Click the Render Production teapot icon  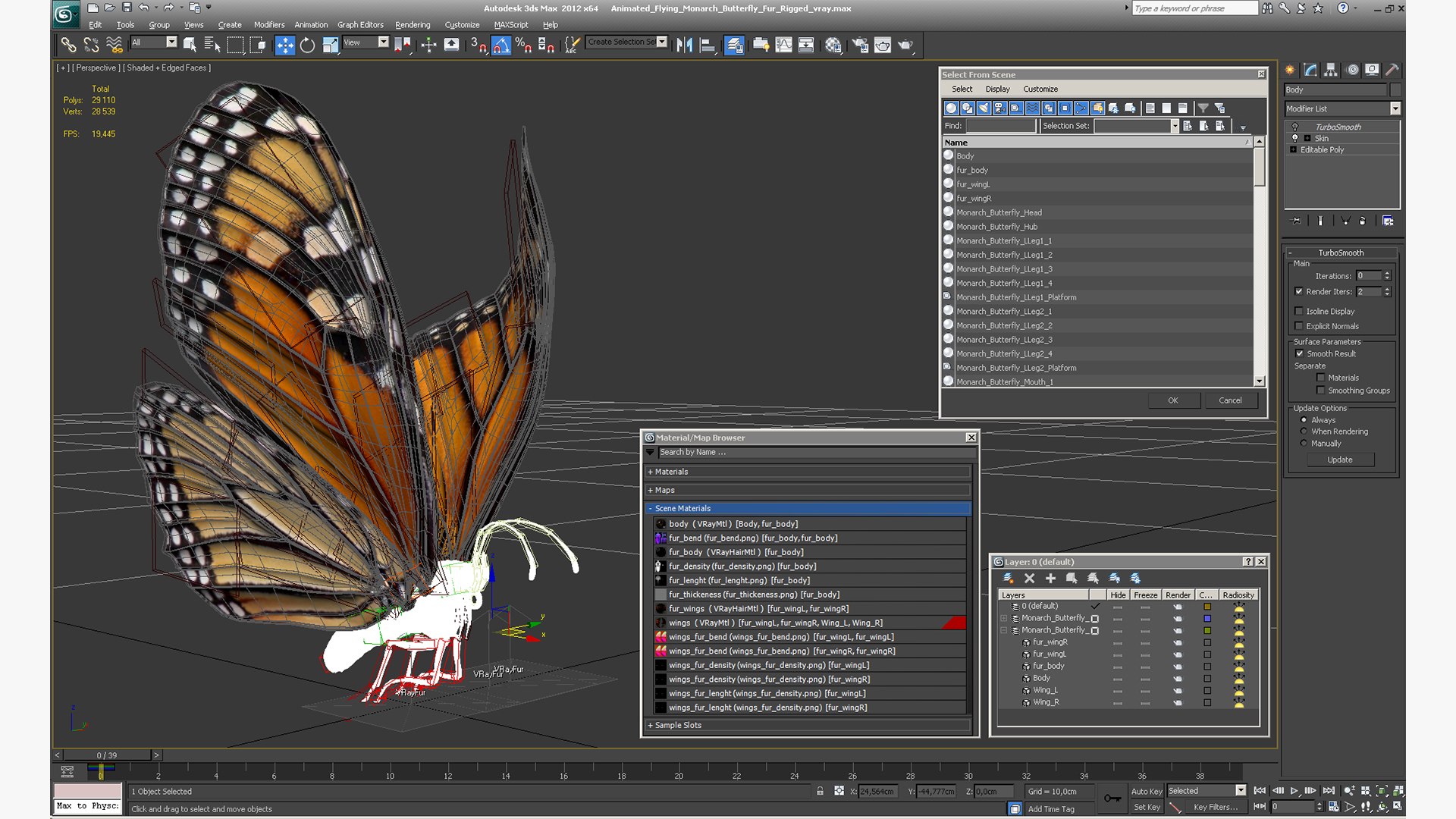(x=905, y=45)
